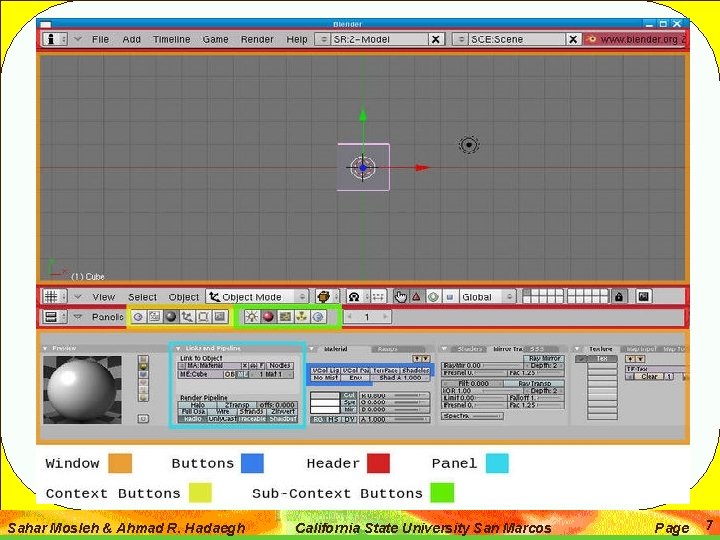Click the Clear texture button
Screen dimensions: 720x540
[x=649, y=377]
